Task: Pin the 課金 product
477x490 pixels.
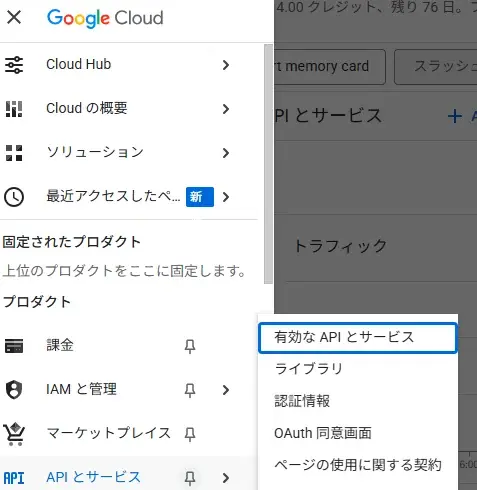Action: pyautogui.click(x=190, y=346)
